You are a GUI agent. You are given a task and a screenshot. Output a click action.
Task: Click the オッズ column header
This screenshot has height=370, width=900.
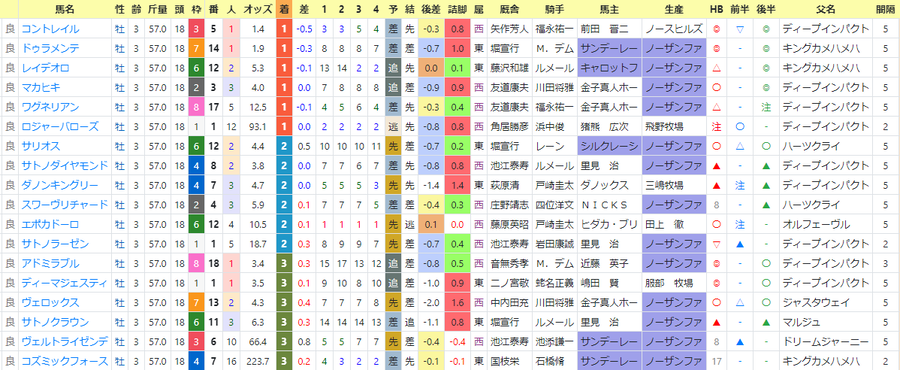(x=258, y=9)
